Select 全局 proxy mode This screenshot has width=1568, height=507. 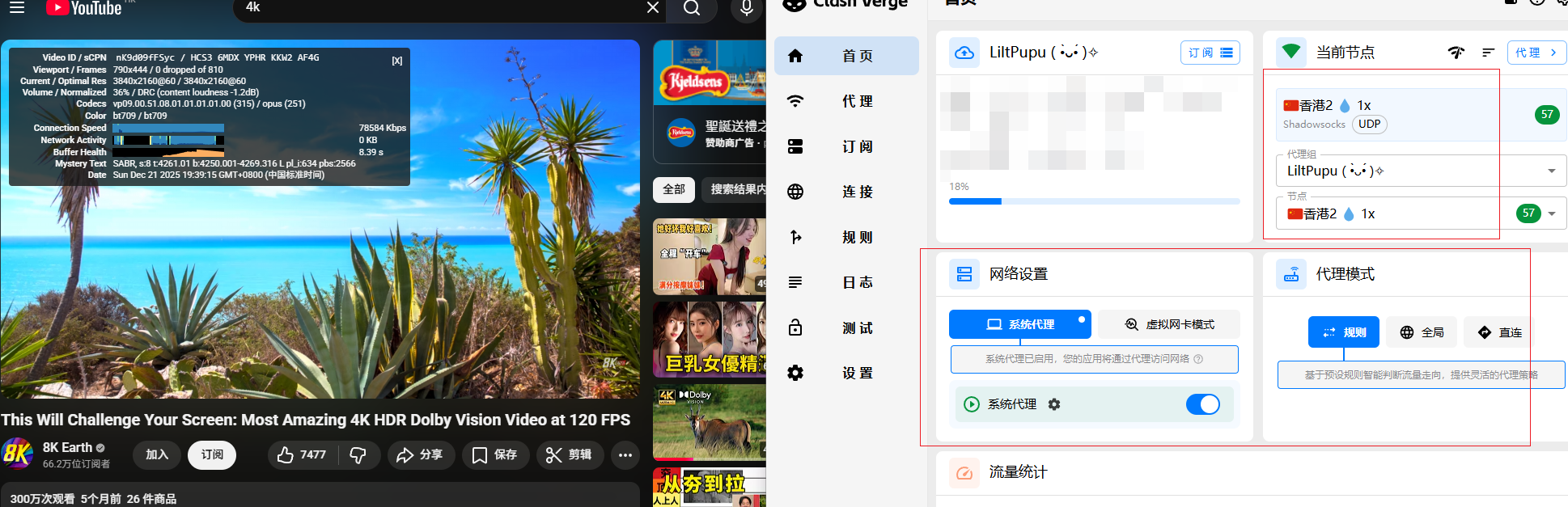click(1422, 332)
